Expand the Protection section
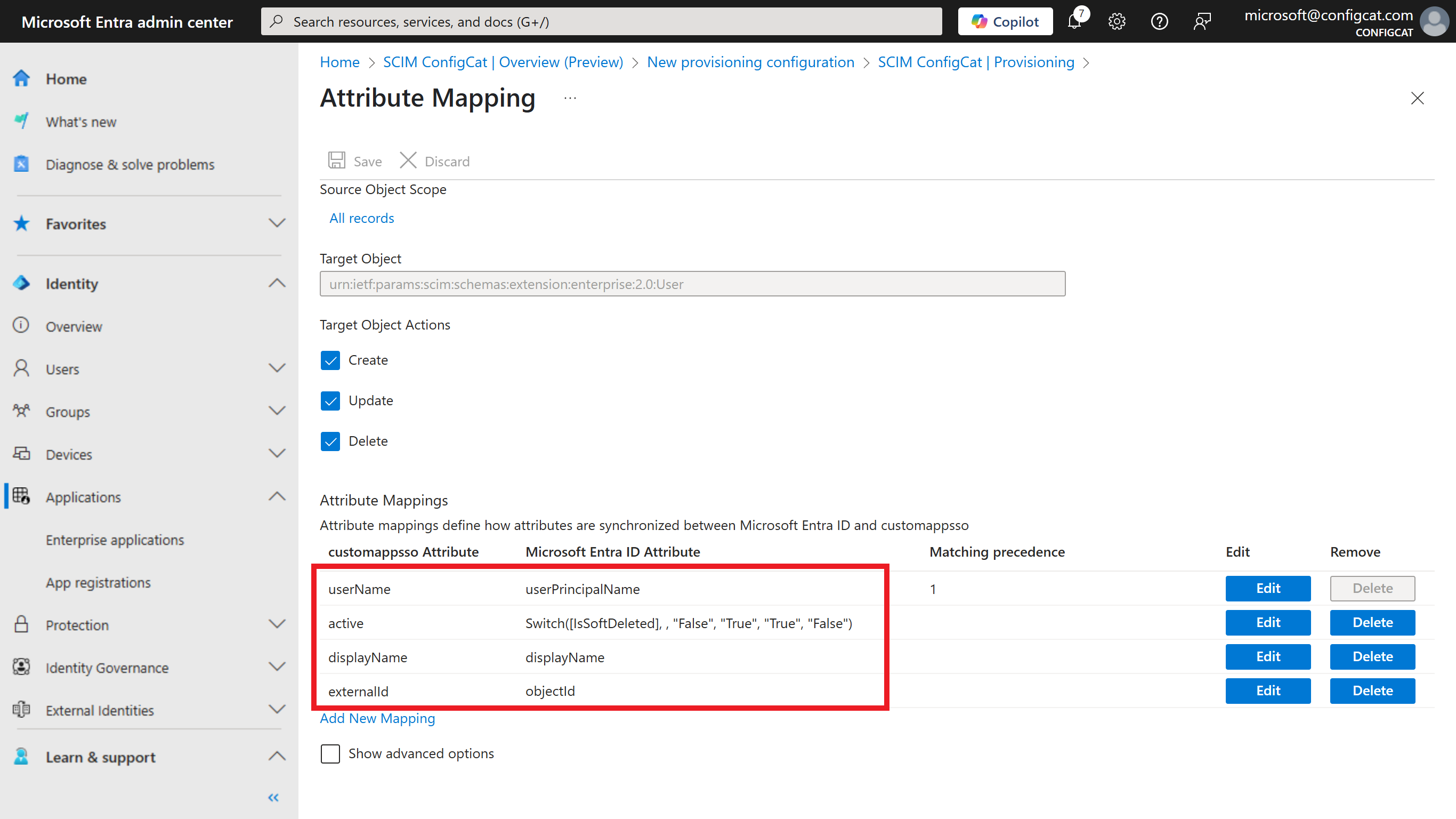This screenshot has width=1456, height=819. point(277,624)
